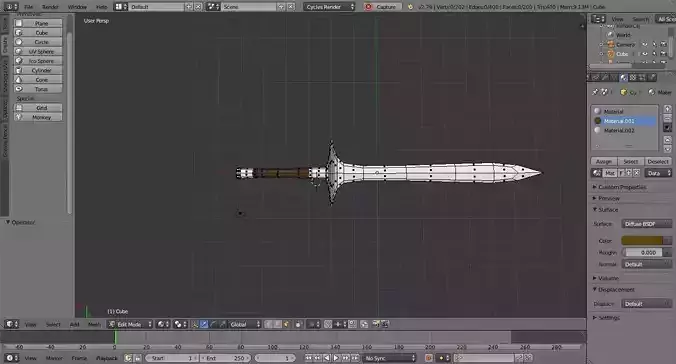Image resolution: width=676 pixels, height=364 pixels.
Task: Open the timeline Marker menu
Action: point(54,358)
